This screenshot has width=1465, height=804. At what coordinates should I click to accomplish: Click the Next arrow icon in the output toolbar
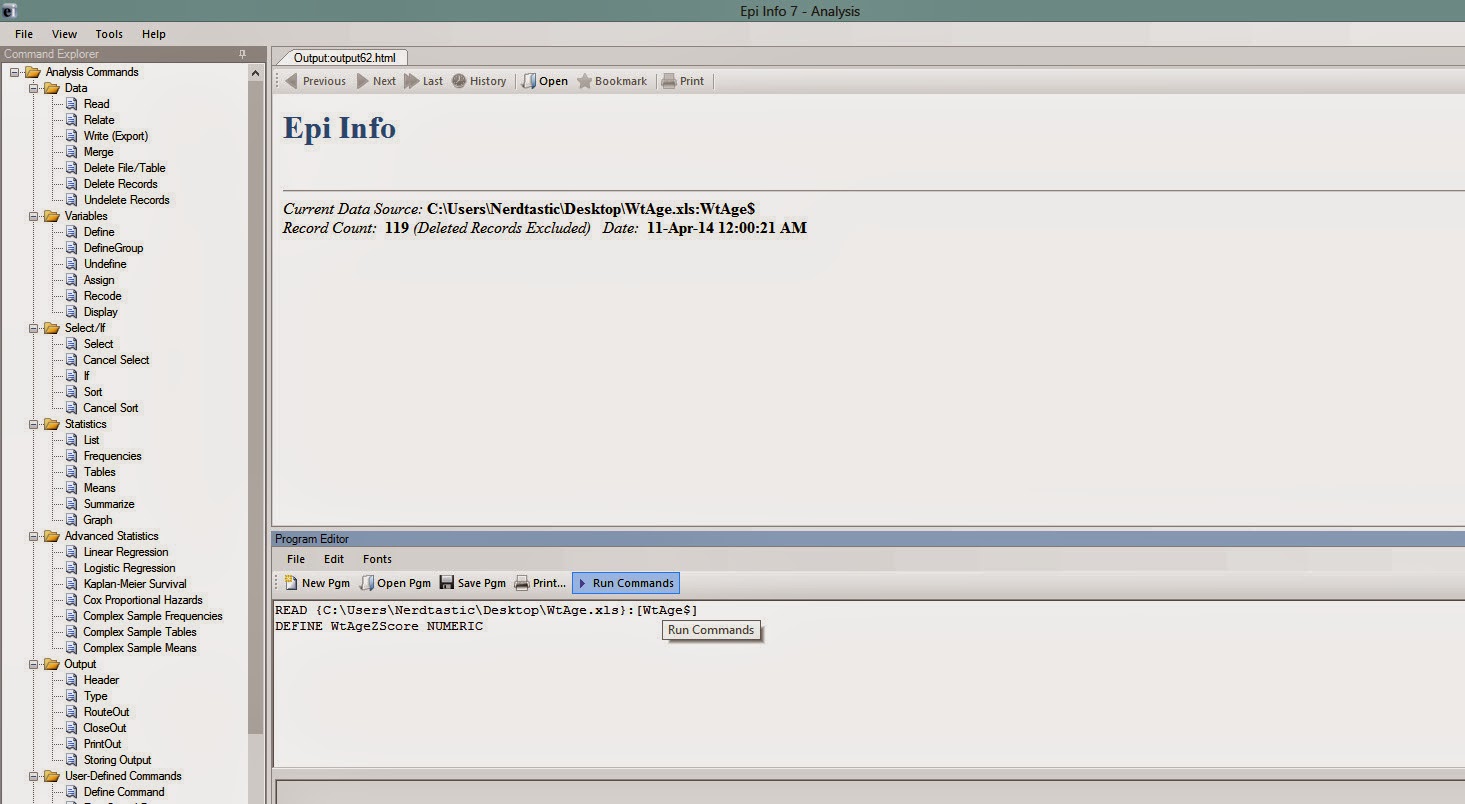point(363,81)
